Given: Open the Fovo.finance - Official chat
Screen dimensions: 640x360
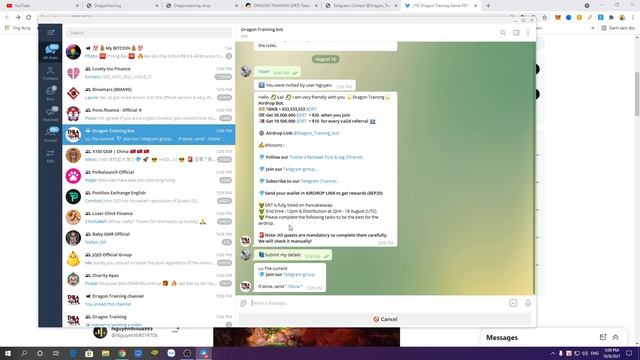Looking at the screenshot, I should point(149,114).
